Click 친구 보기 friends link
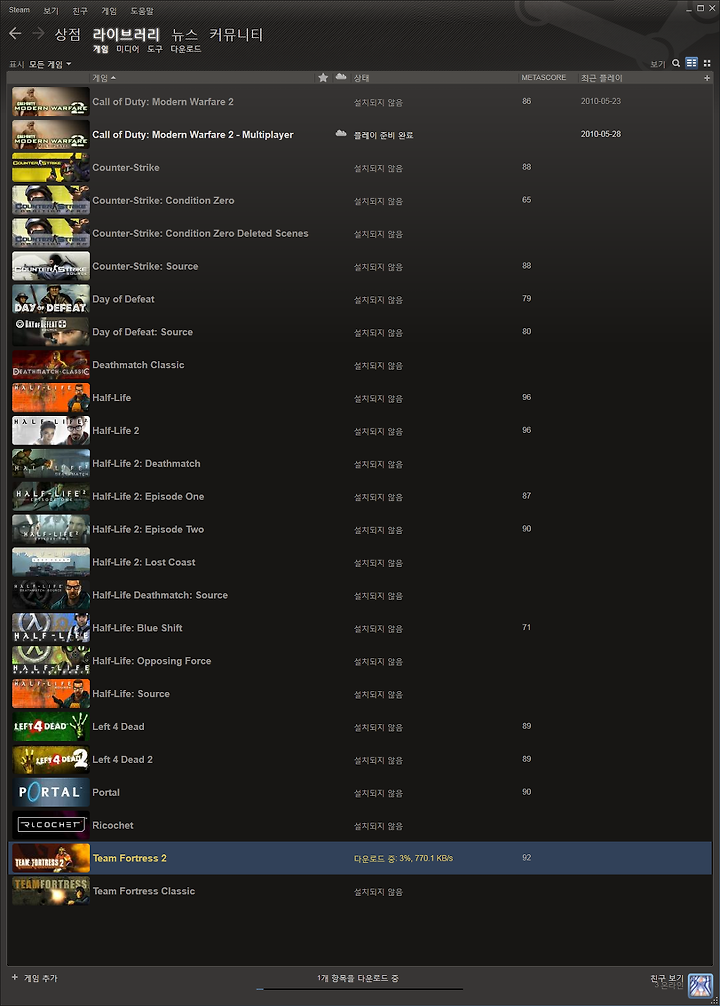This screenshot has height=1006, width=720. [667, 978]
